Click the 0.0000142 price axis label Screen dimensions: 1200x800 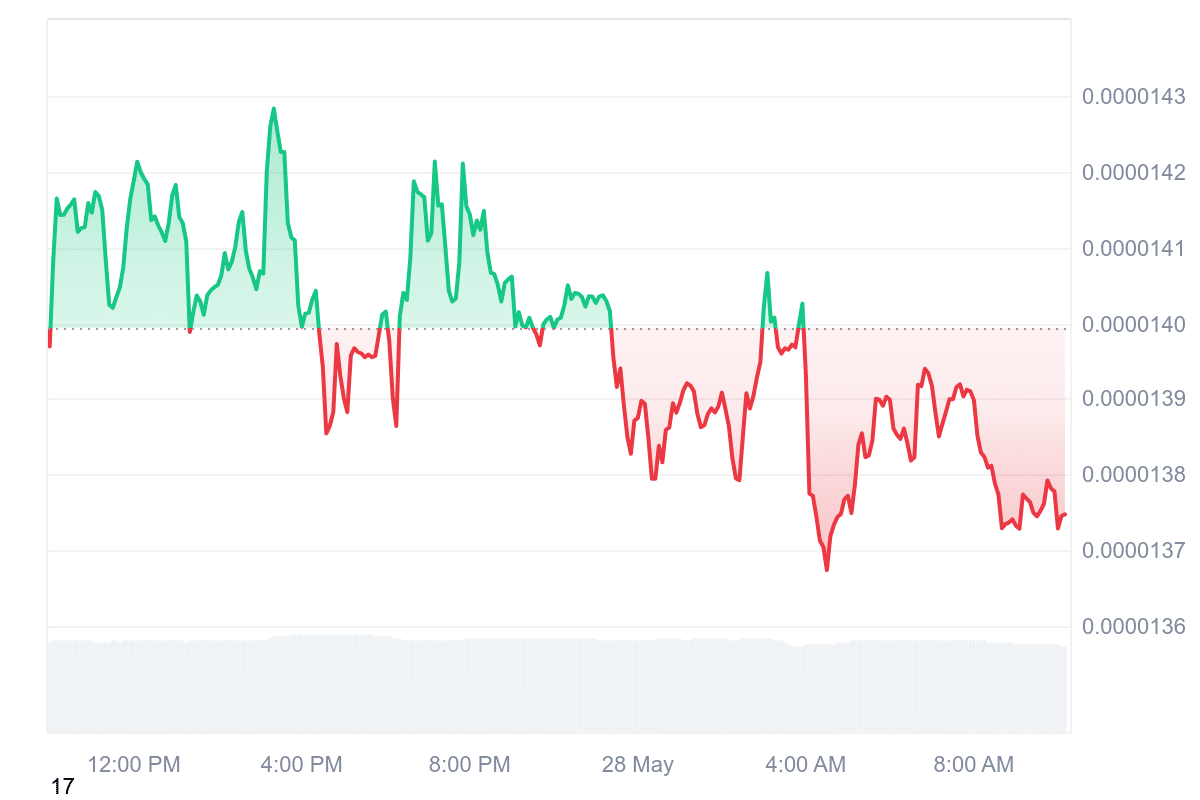1133,173
